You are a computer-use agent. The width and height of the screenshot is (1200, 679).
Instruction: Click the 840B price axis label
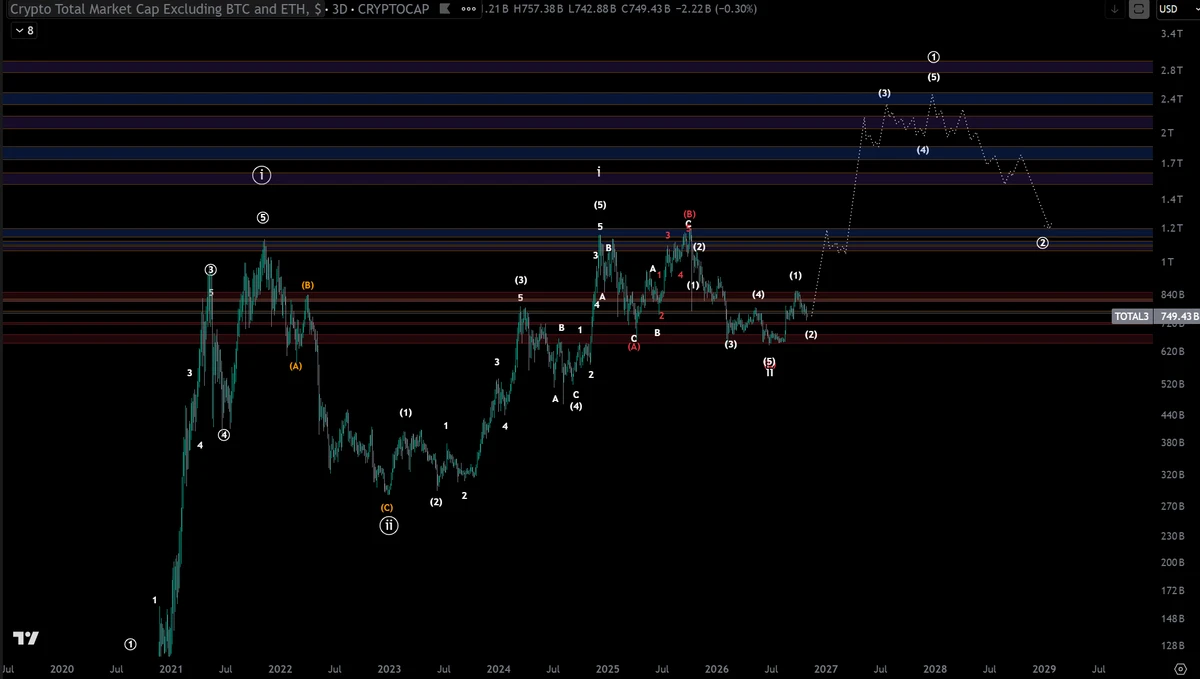[1172, 295]
